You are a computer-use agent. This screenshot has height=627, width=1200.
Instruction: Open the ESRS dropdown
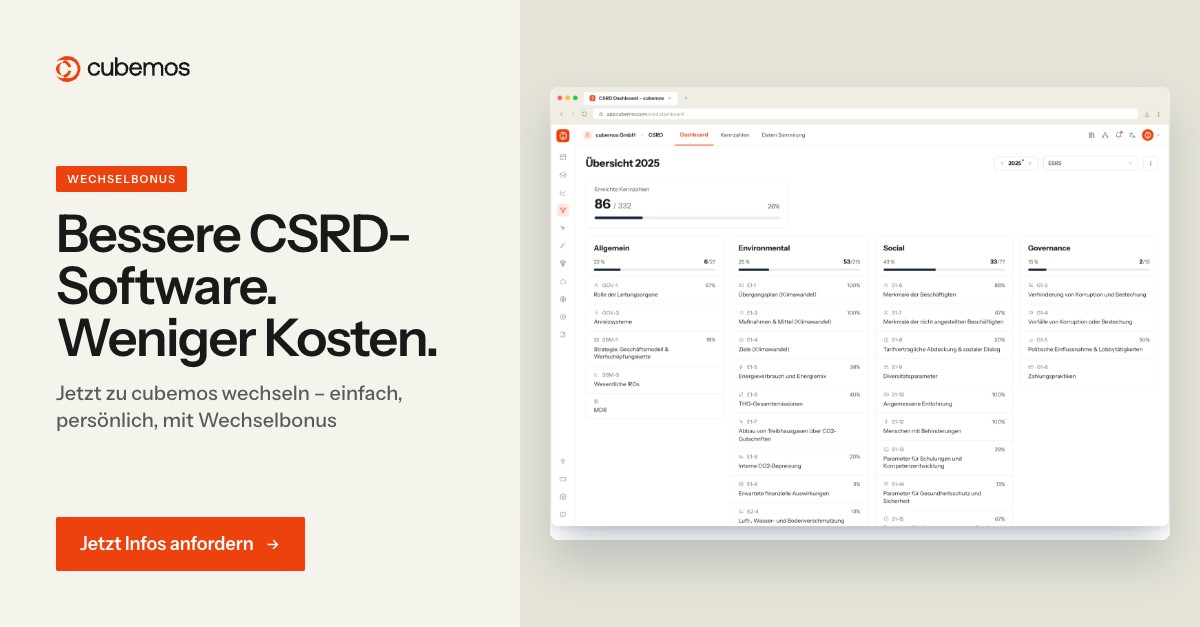[1090, 163]
